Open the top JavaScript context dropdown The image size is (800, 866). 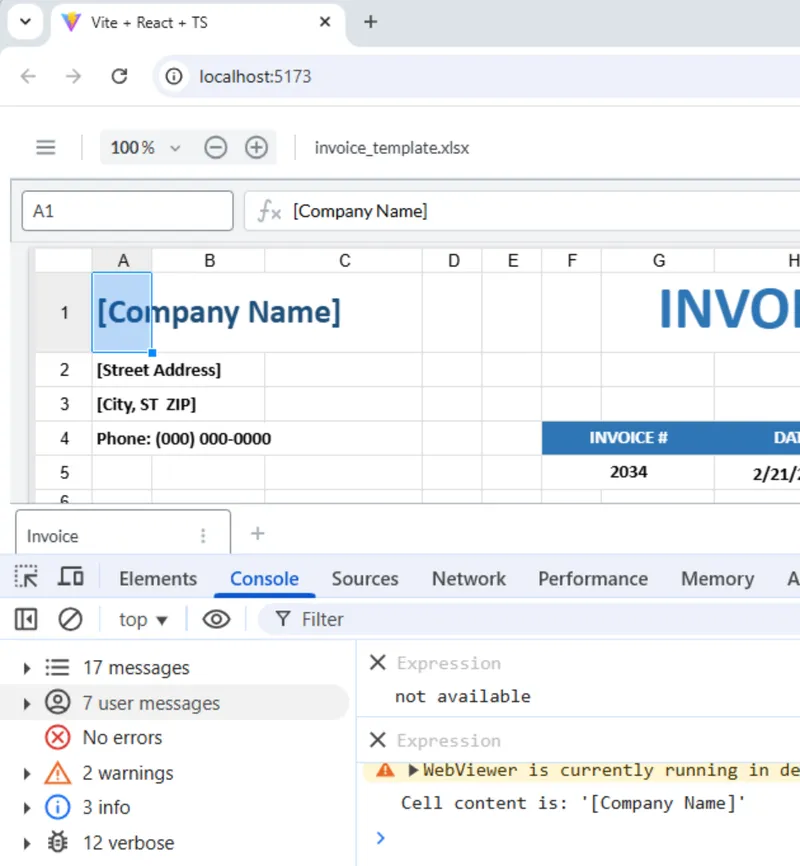tap(143, 620)
